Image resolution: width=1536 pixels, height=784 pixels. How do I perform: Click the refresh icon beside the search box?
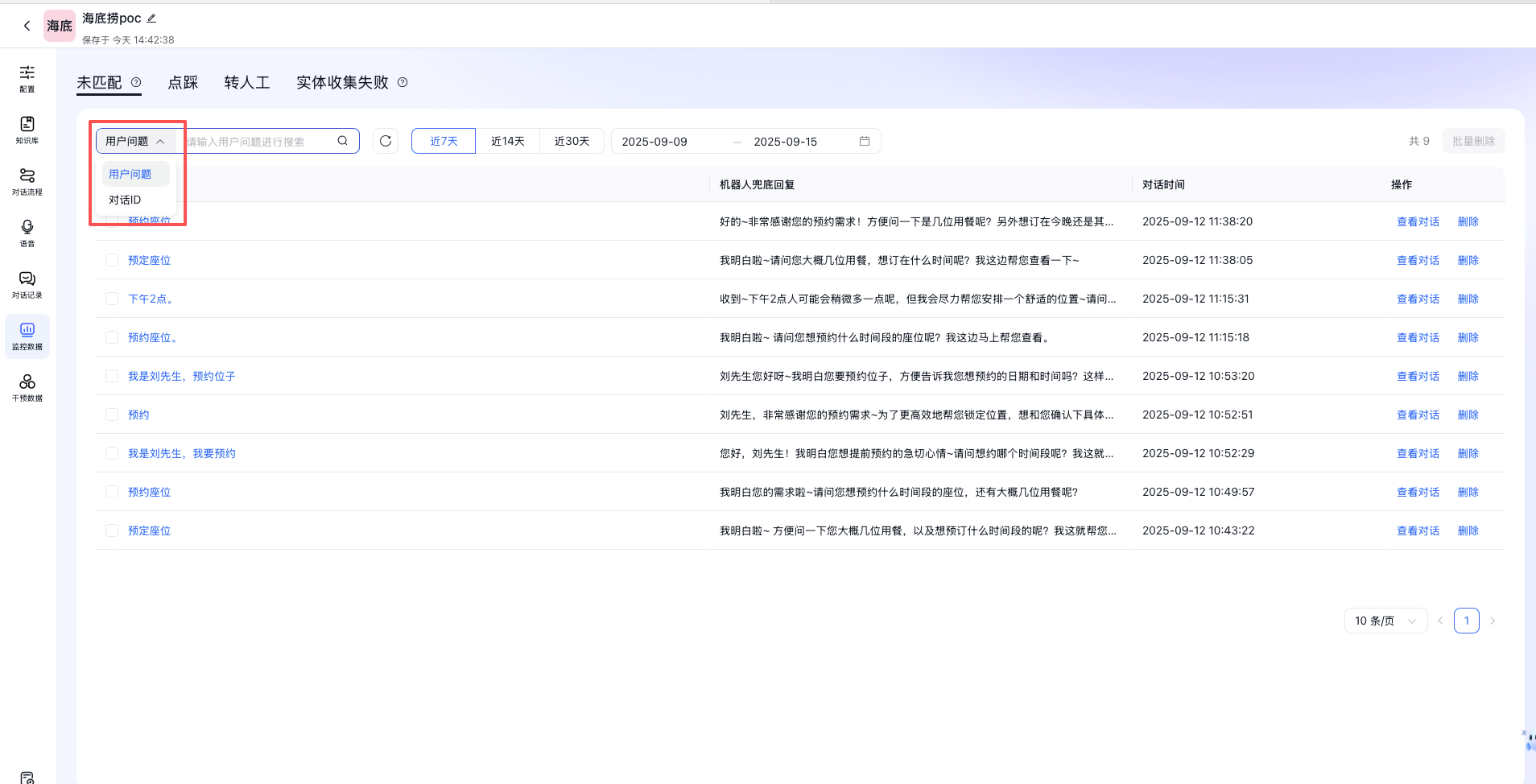tap(385, 141)
